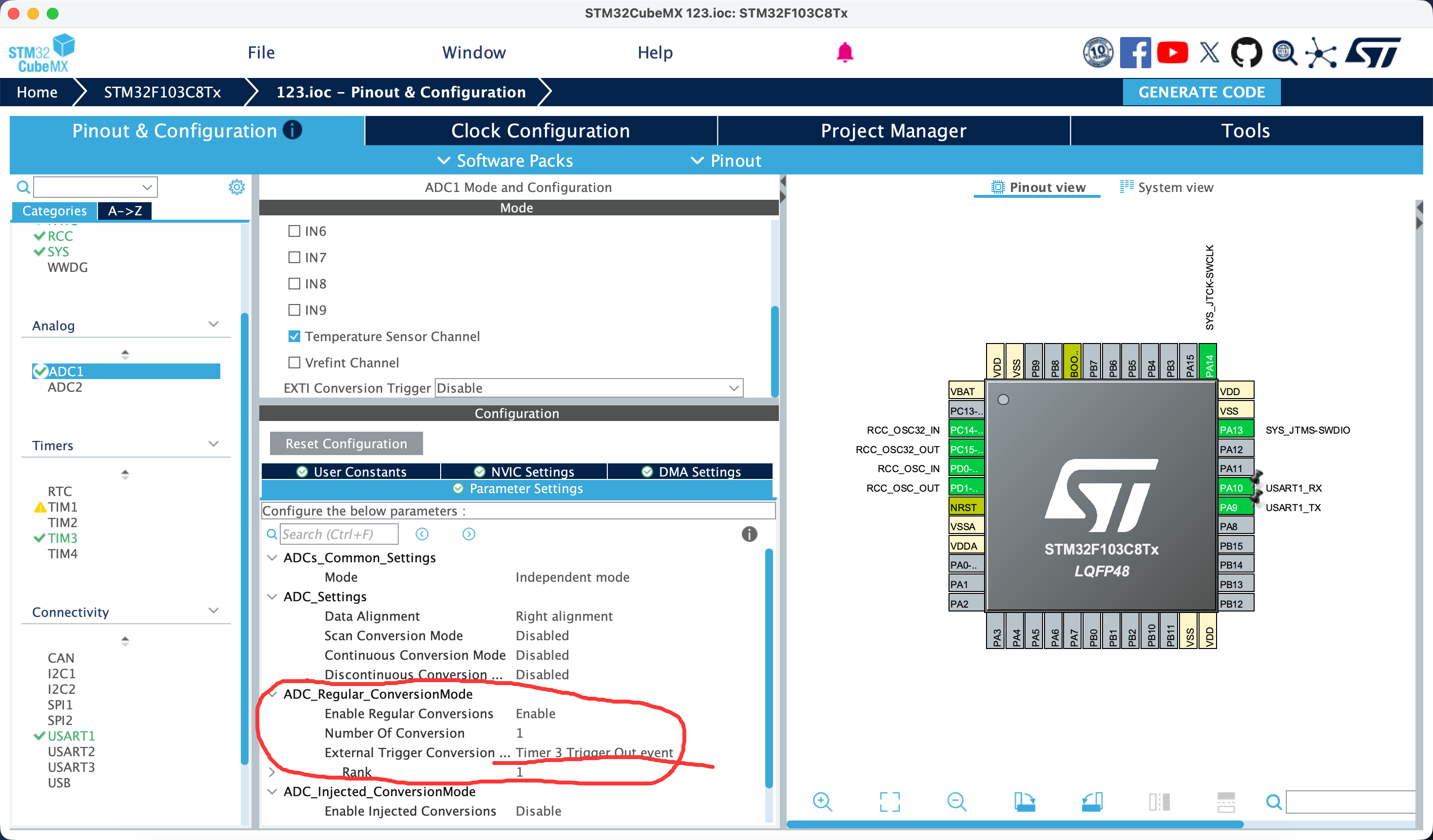Click the 10-year anniversary badge icon
This screenshot has width=1433, height=840.
pos(1098,53)
